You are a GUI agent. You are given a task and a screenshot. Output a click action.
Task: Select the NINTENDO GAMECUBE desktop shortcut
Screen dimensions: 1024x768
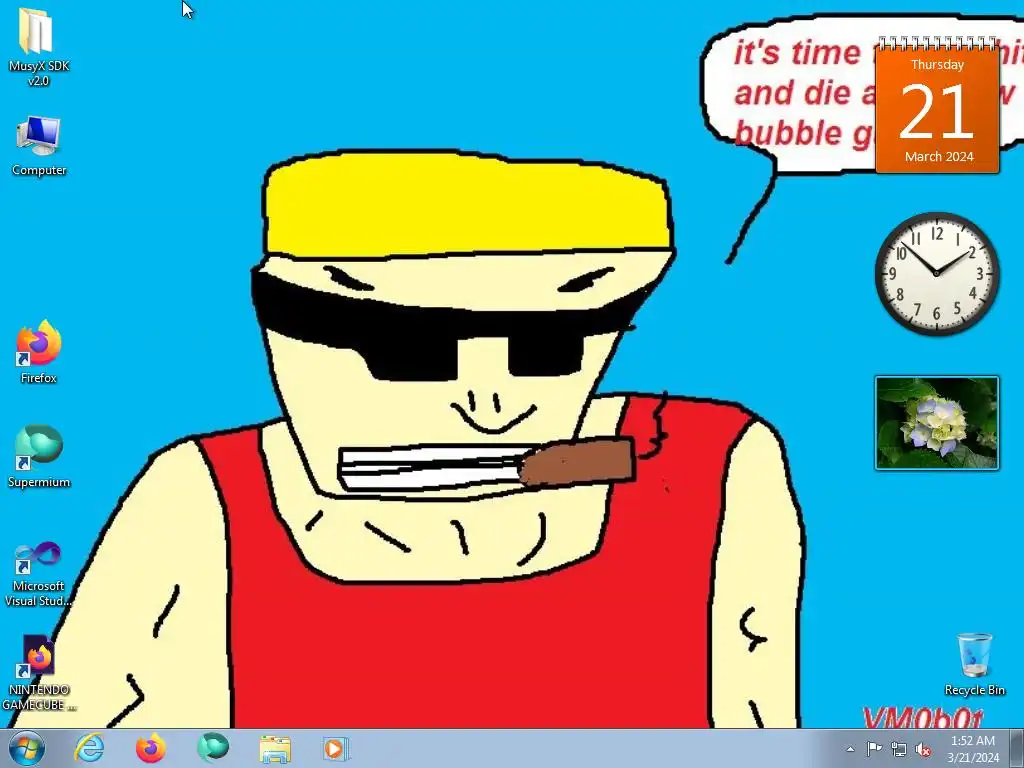click(38, 673)
